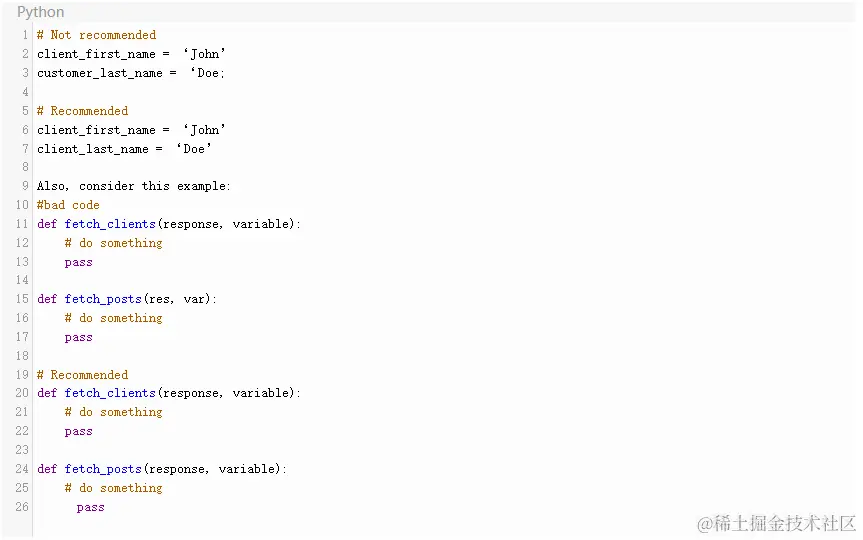The width and height of the screenshot is (863, 540).
Task: Click '# Recommended' comment on line 19
Action: point(83,375)
